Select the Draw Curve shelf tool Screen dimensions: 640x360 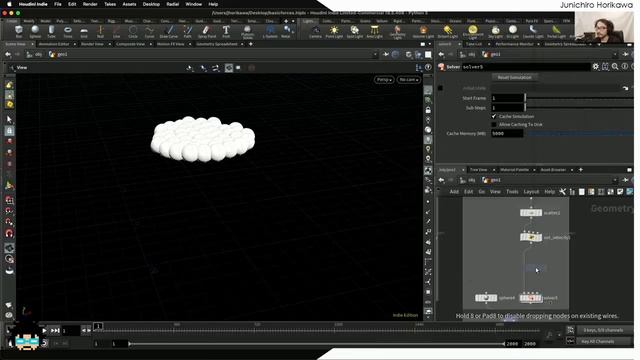[169, 31]
